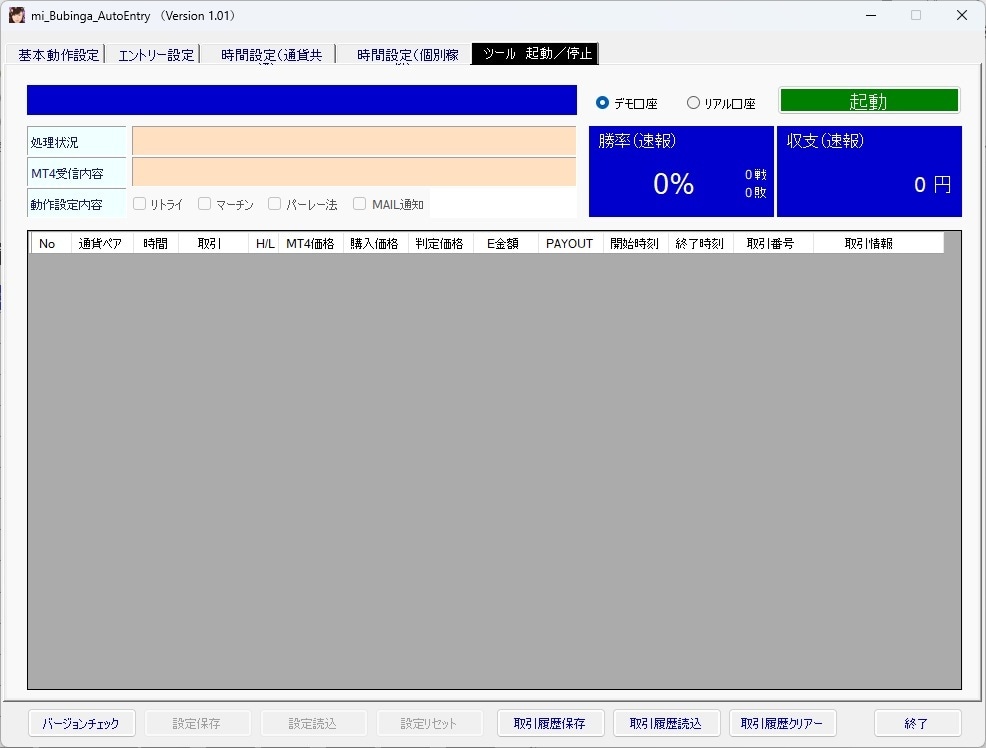986x748 pixels.
Task: Click the green 起動 start button
Action: pos(869,101)
